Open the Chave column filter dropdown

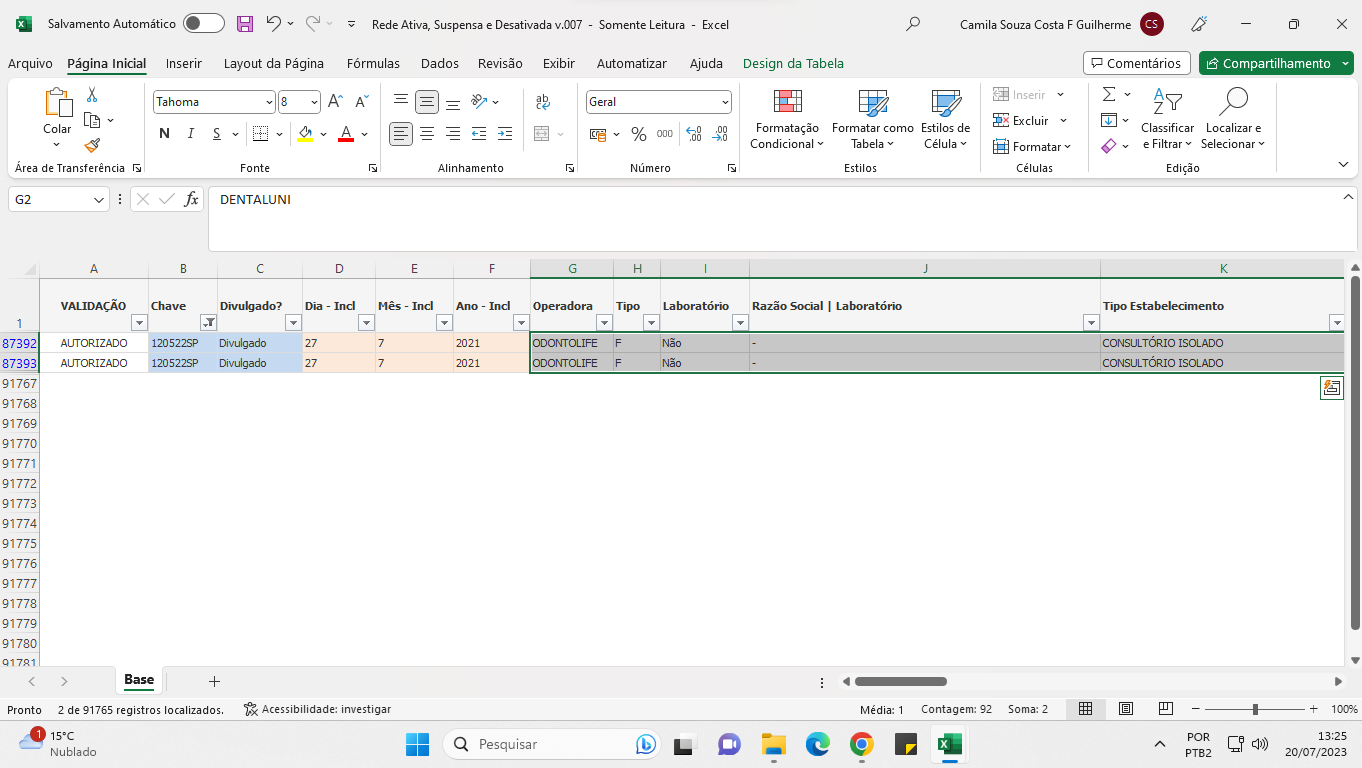click(x=208, y=323)
